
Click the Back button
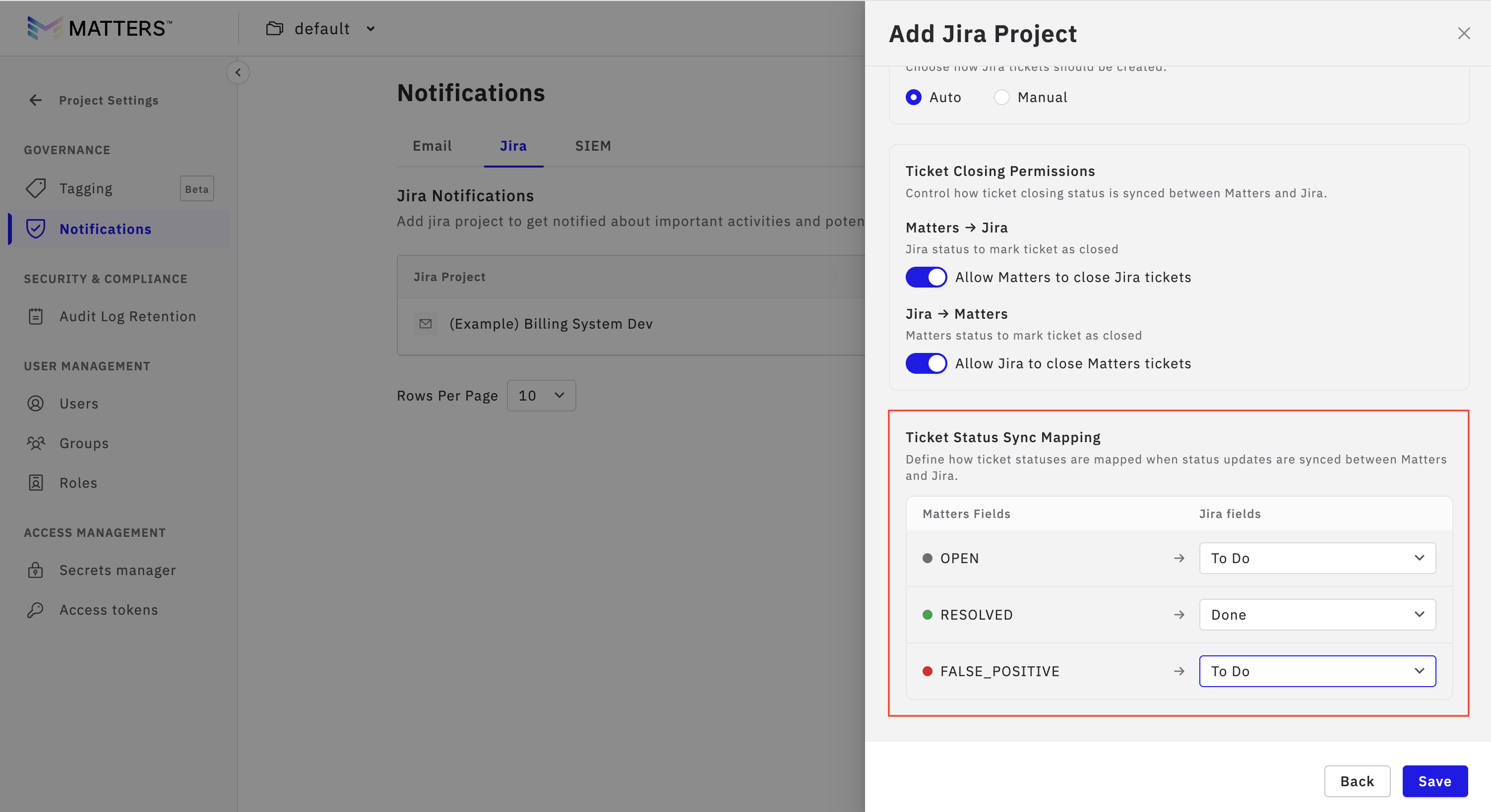pyautogui.click(x=1357, y=781)
